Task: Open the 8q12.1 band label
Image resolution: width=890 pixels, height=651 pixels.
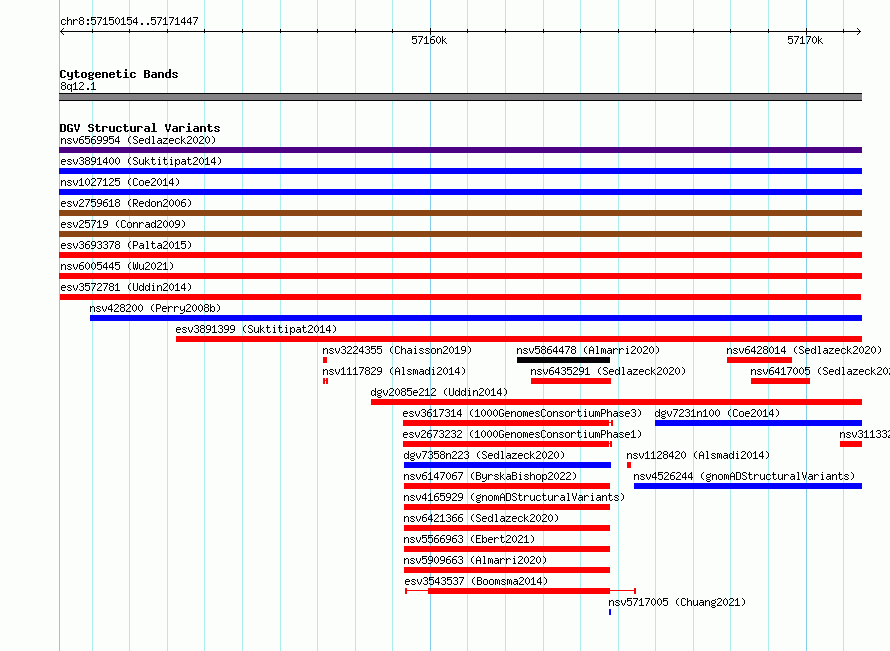Action: tap(78, 86)
